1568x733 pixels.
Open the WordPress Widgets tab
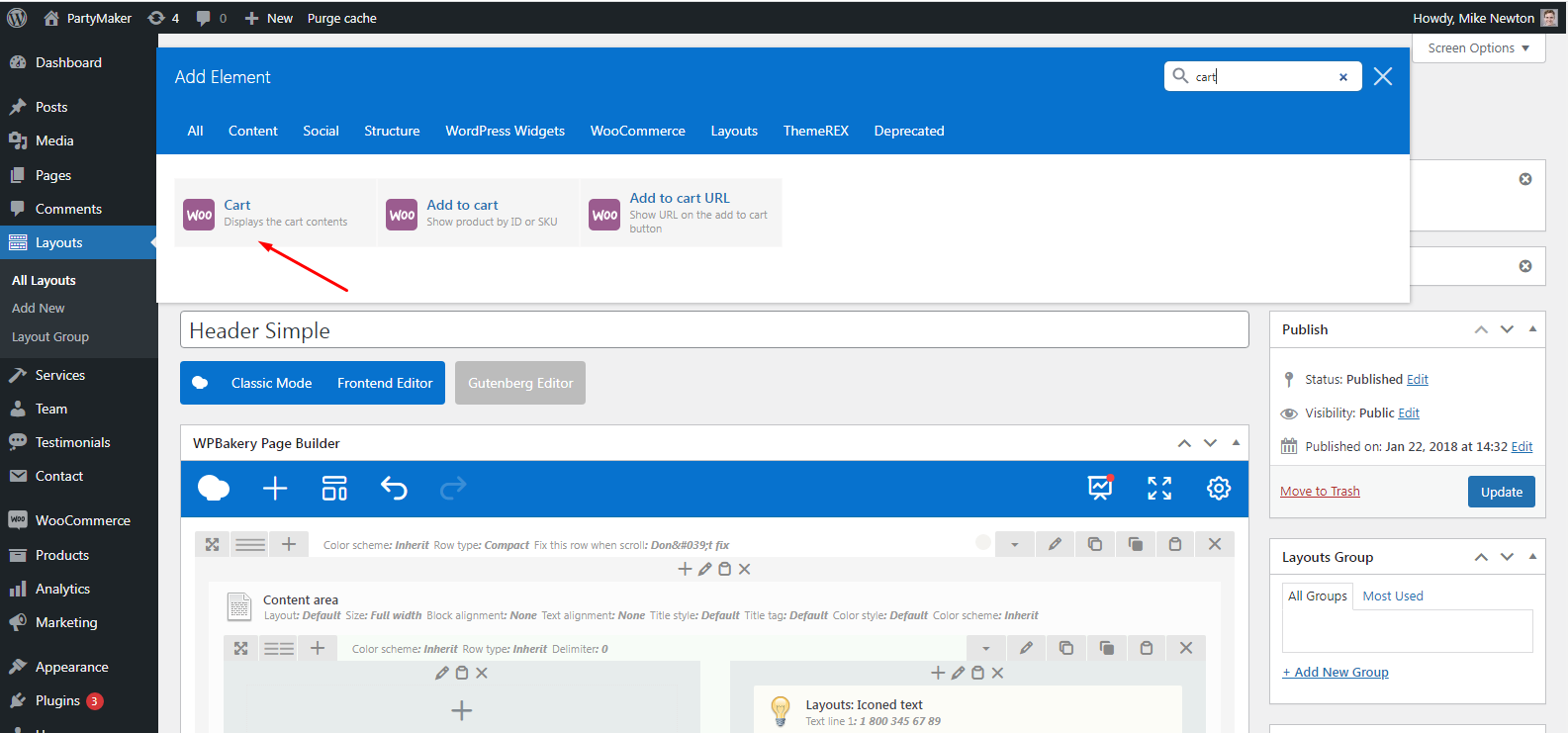coord(506,131)
